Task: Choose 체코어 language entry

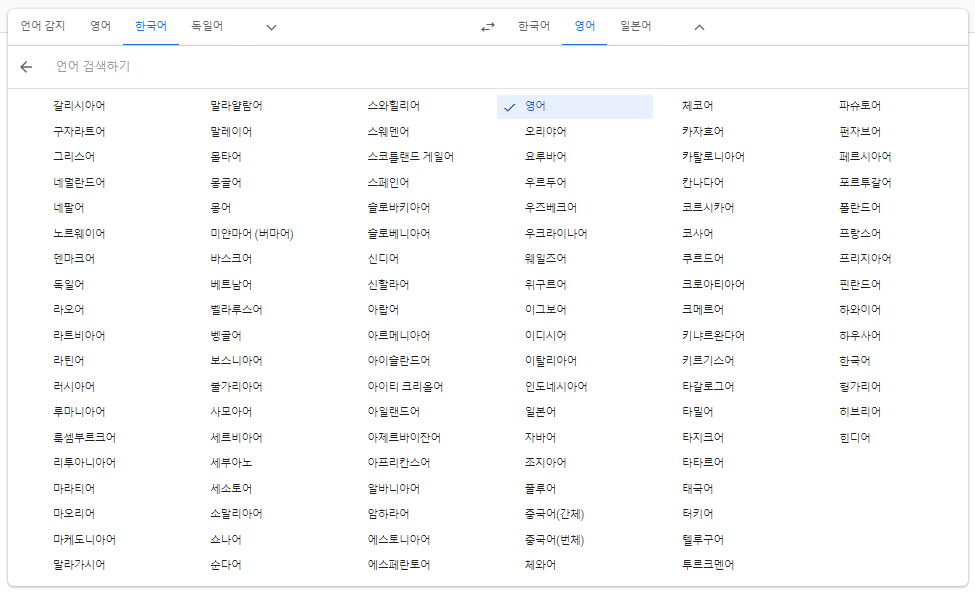Action: click(698, 106)
